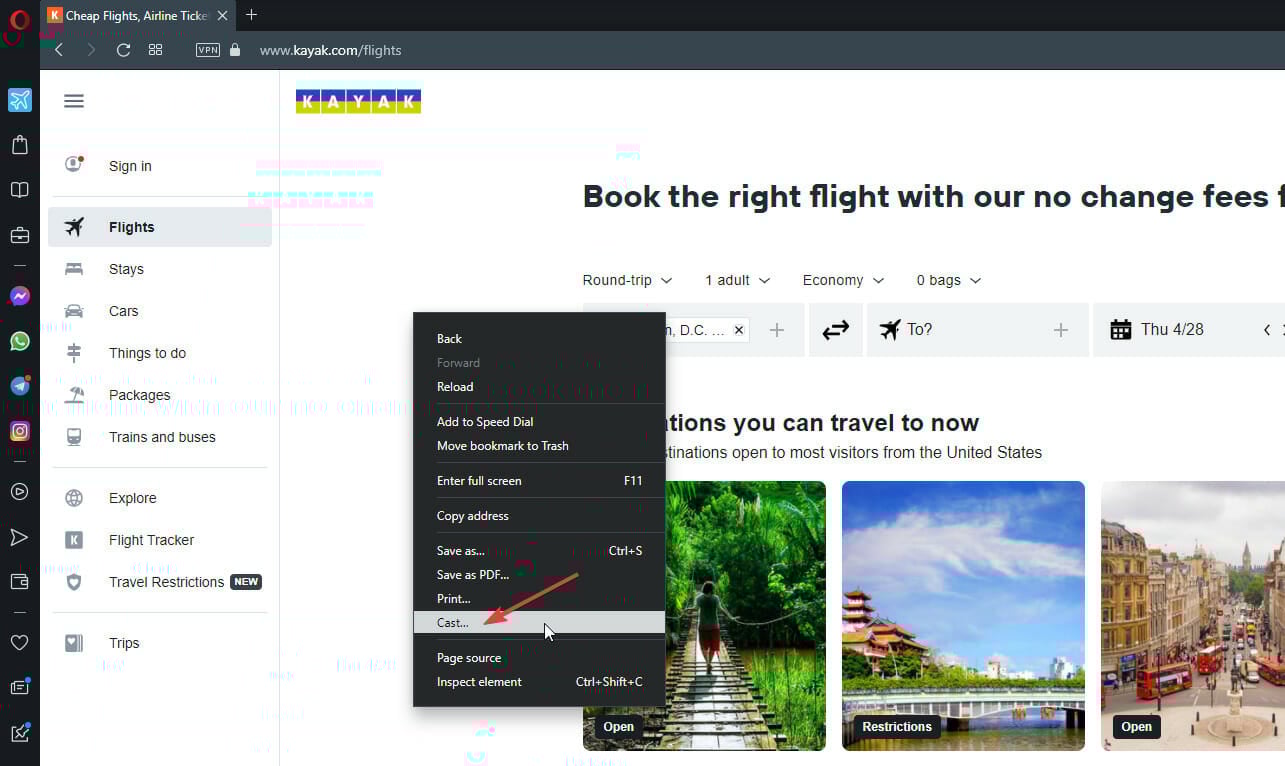Toggle the Kayak hamburger menu
The height and width of the screenshot is (766, 1285).
(74, 101)
